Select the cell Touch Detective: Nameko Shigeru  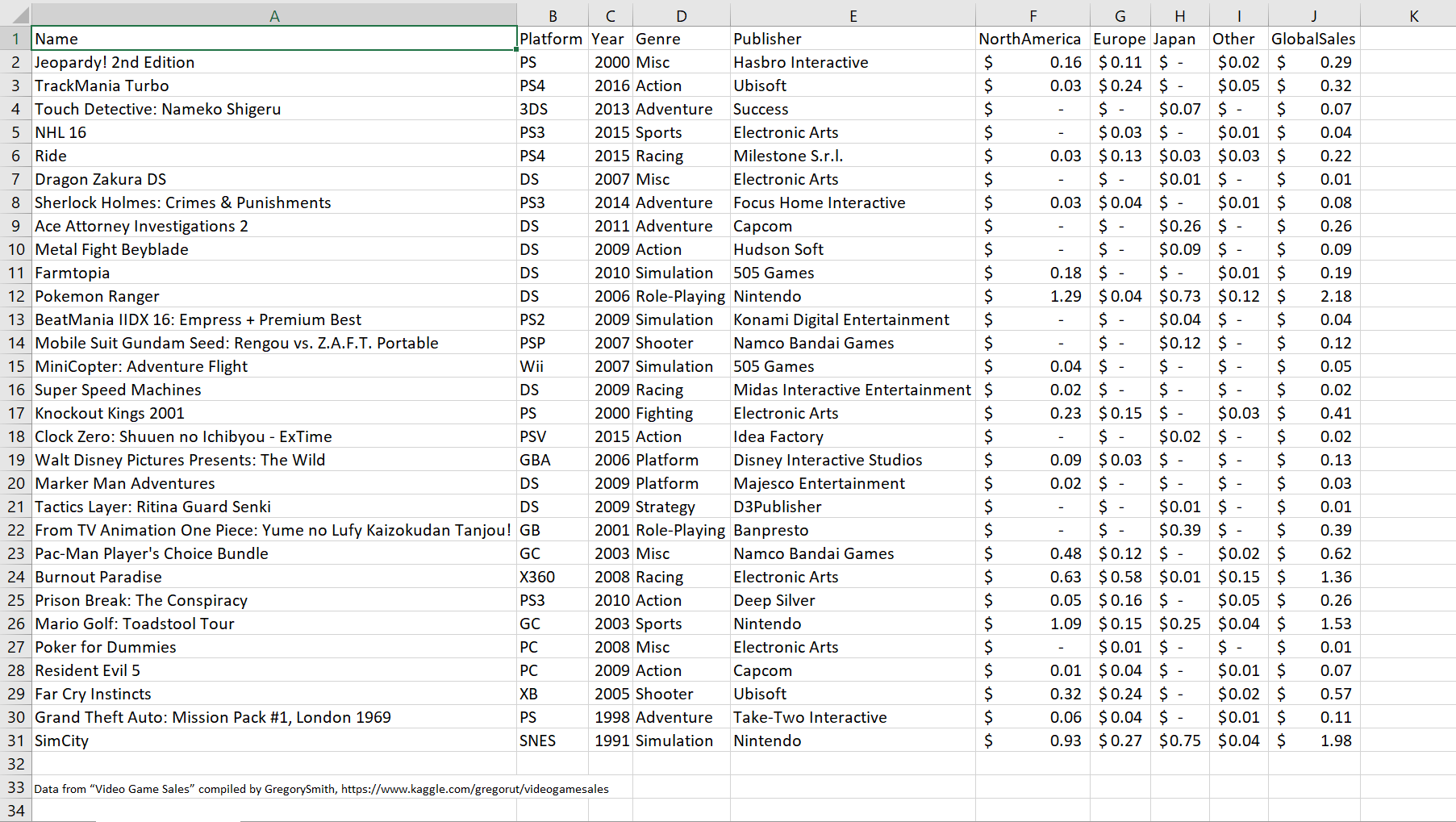[x=274, y=109]
